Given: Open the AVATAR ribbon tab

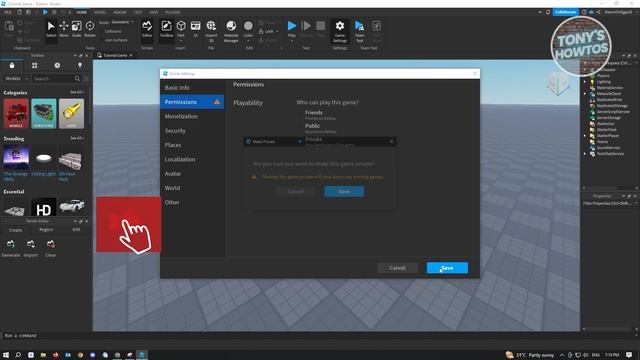Looking at the screenshot, I should (x=120, y=12).
